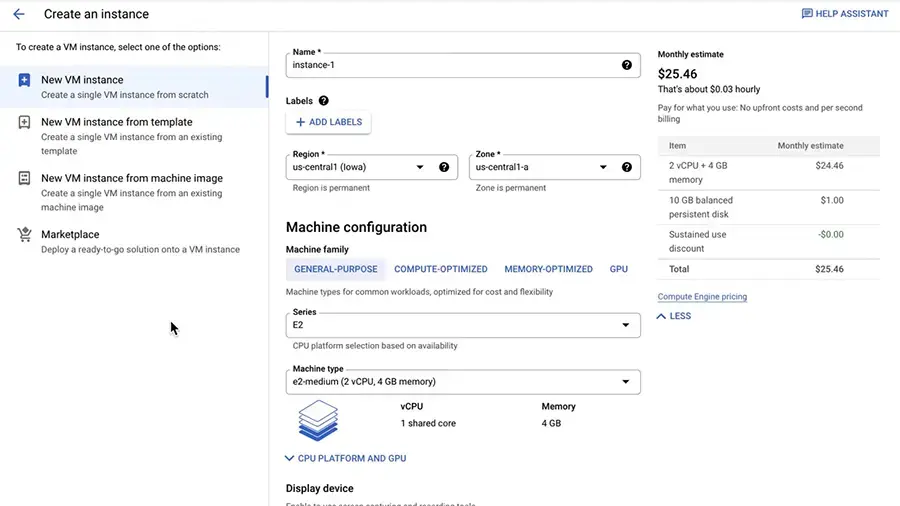
Task: Click the '4 GB' Memory value
Action: pos(551,423)
